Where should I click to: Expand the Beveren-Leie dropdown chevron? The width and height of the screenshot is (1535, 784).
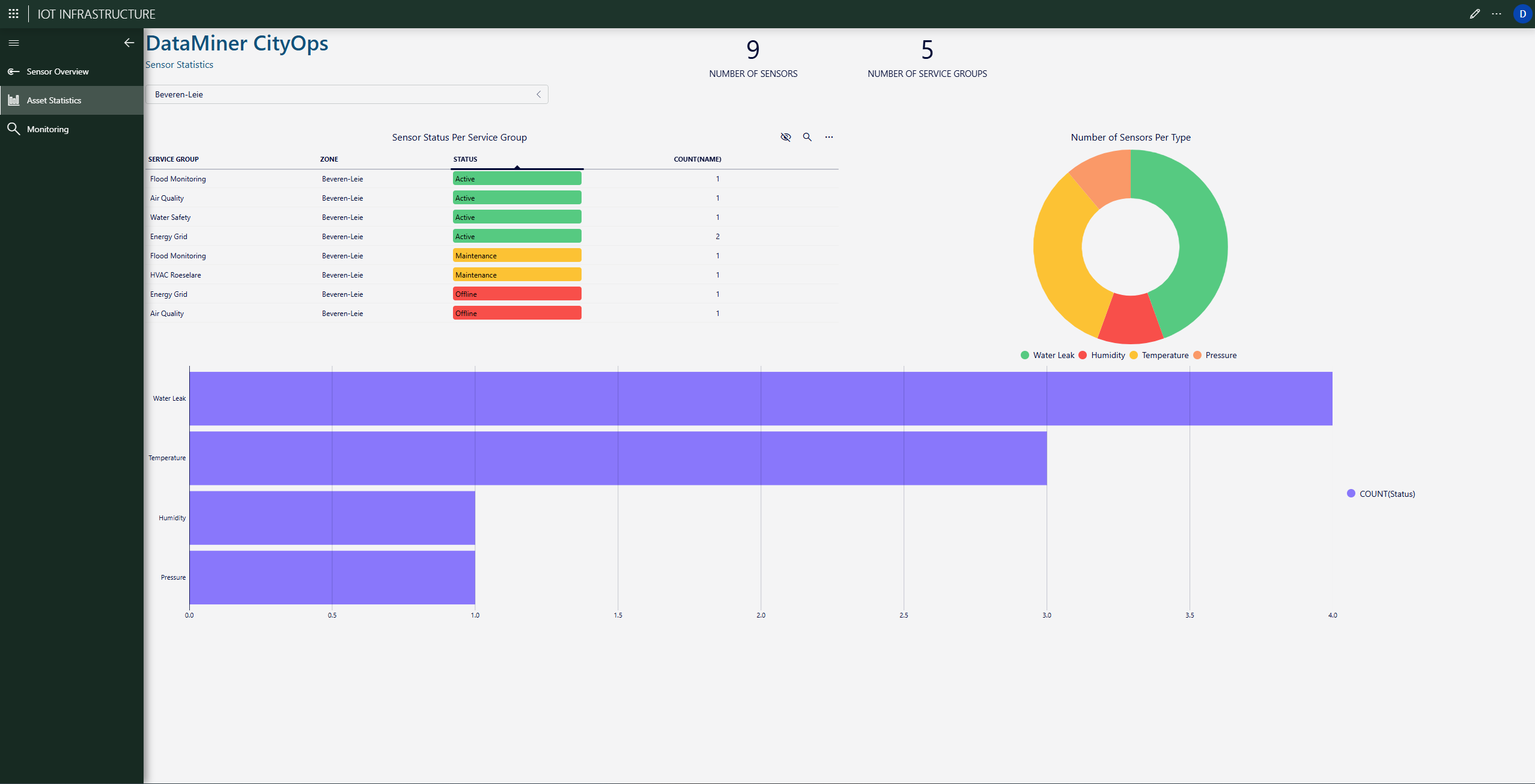pos(538,94)
